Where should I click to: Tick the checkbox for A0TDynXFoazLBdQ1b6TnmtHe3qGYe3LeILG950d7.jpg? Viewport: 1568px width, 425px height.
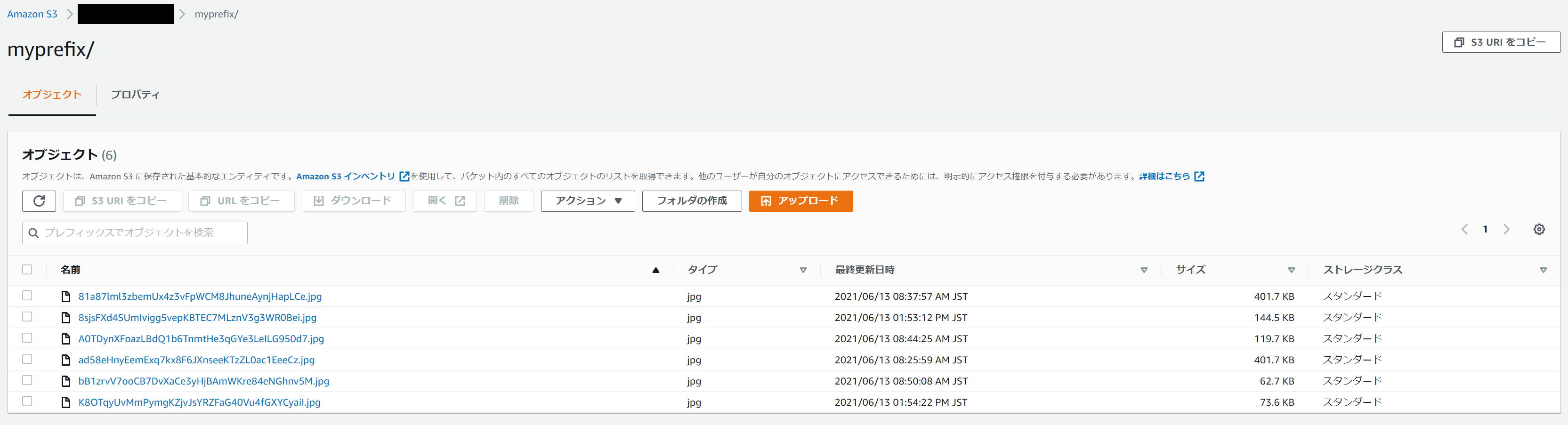point(27,338)
